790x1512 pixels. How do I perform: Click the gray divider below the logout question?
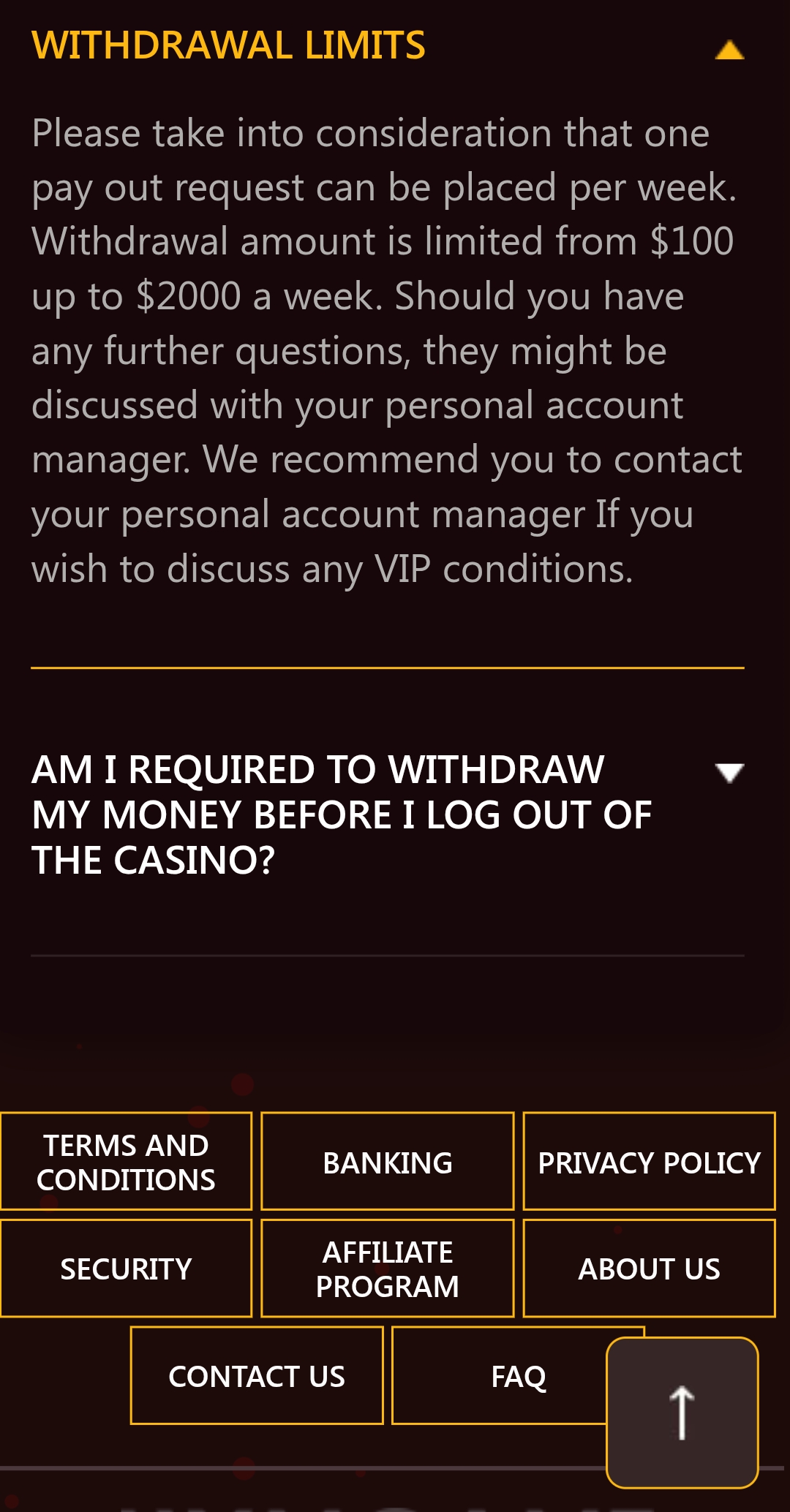click(388, 956)
